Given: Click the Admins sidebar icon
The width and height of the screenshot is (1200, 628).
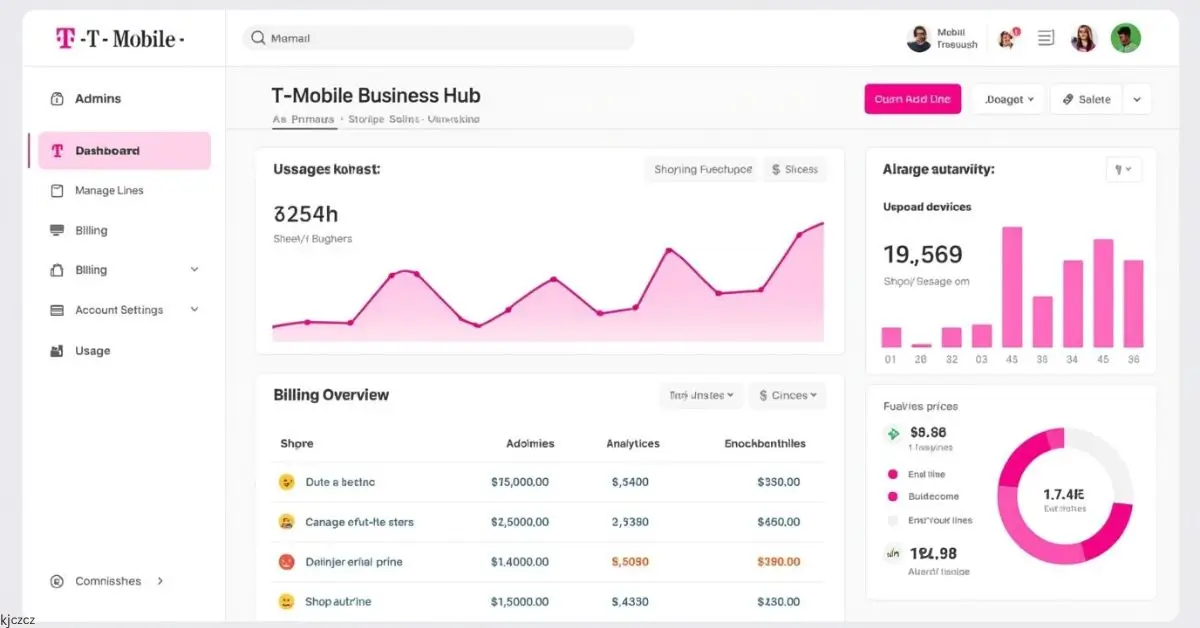Looking at the screenshot, I should (57, 99).
